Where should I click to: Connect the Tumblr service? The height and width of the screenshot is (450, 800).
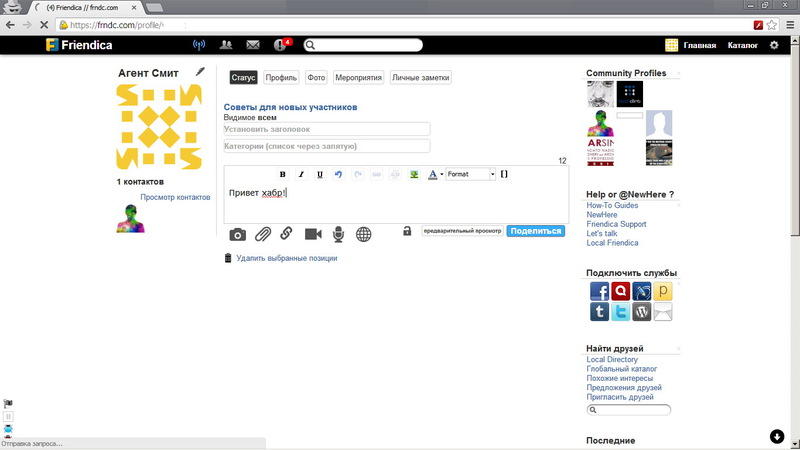[x=599, y=312]
